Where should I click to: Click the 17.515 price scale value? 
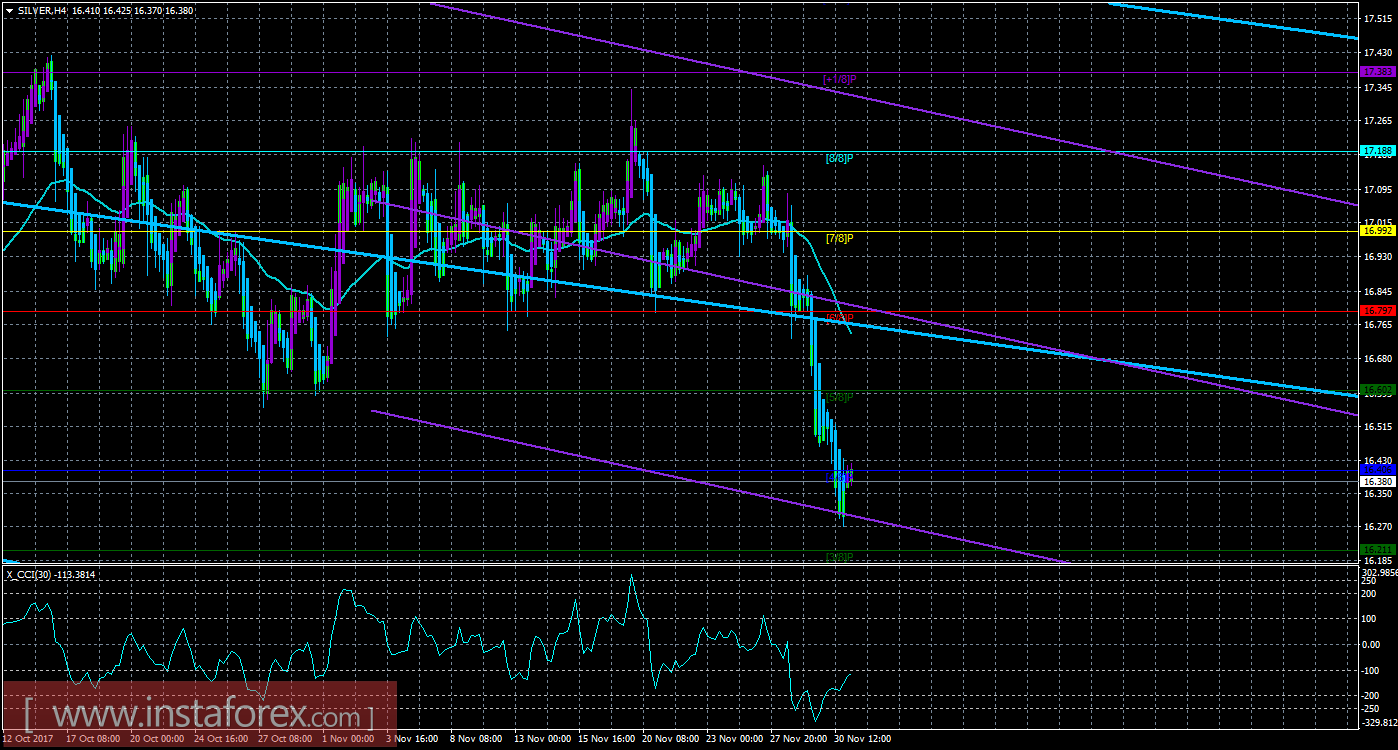[x=1379, y=17]
